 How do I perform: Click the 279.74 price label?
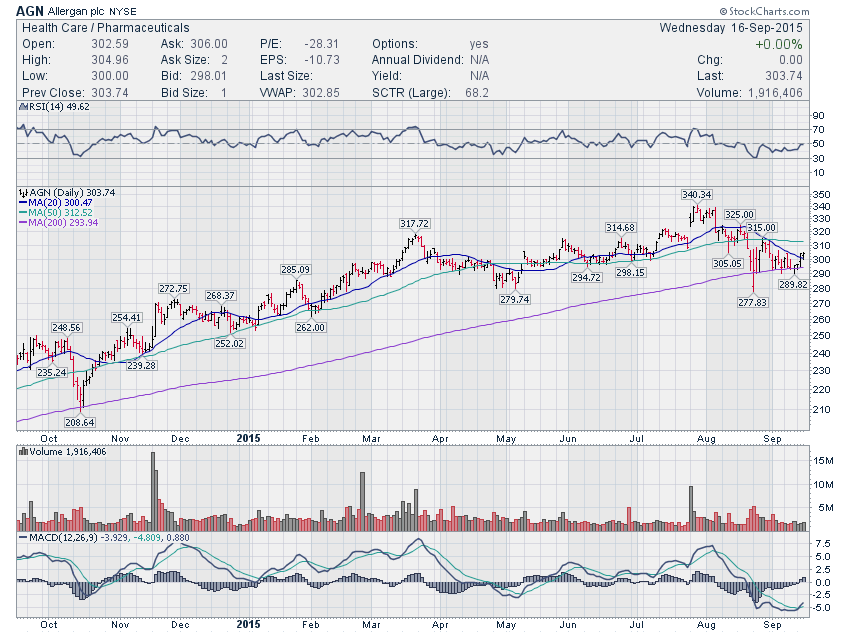[x=514, y=299]
